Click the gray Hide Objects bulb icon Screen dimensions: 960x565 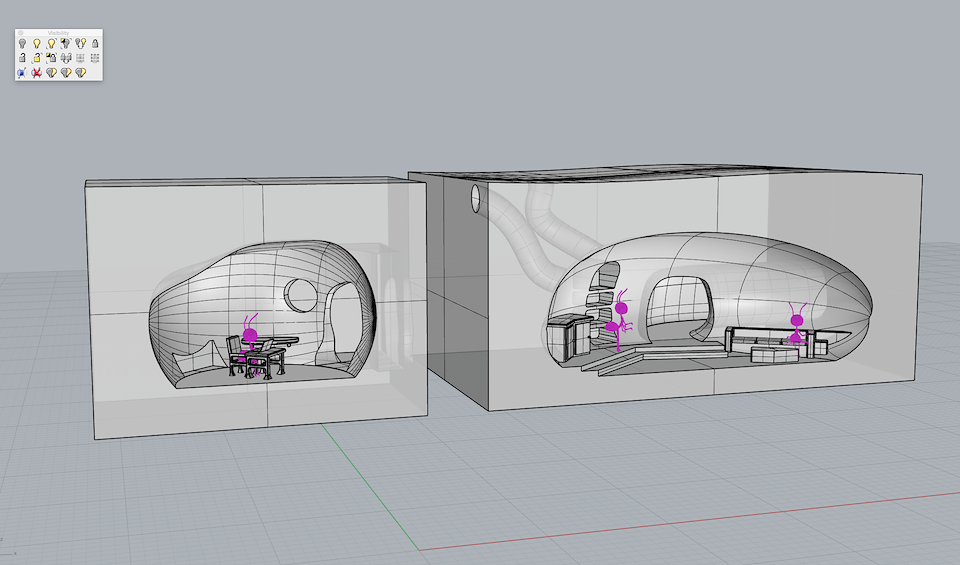point(22,43)
